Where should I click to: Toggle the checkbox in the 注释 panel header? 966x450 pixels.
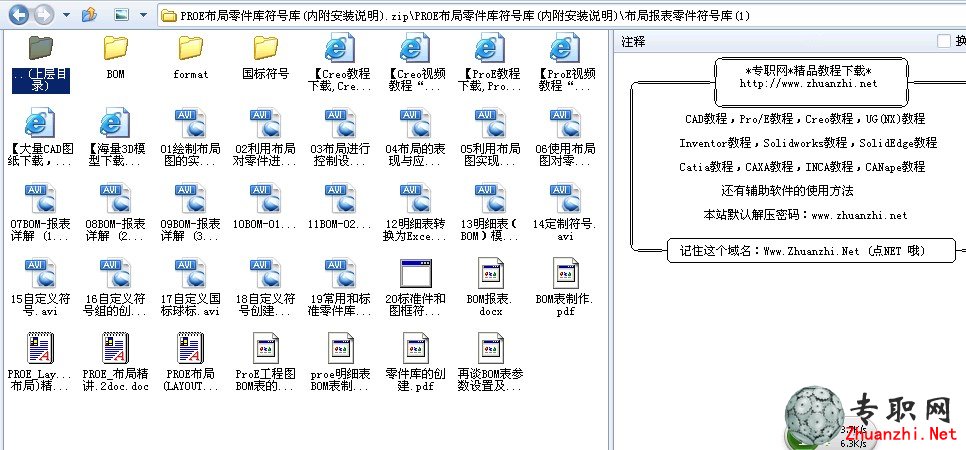944,41
